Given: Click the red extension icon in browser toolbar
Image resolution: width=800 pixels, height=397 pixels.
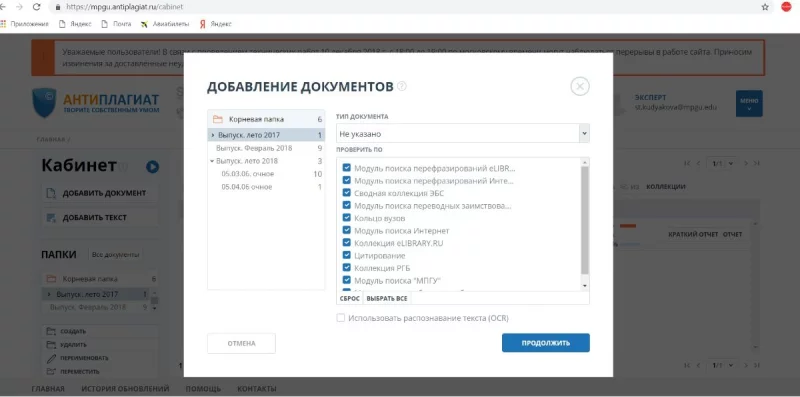Looking at the screenshot, I should [x=786, y=7].
